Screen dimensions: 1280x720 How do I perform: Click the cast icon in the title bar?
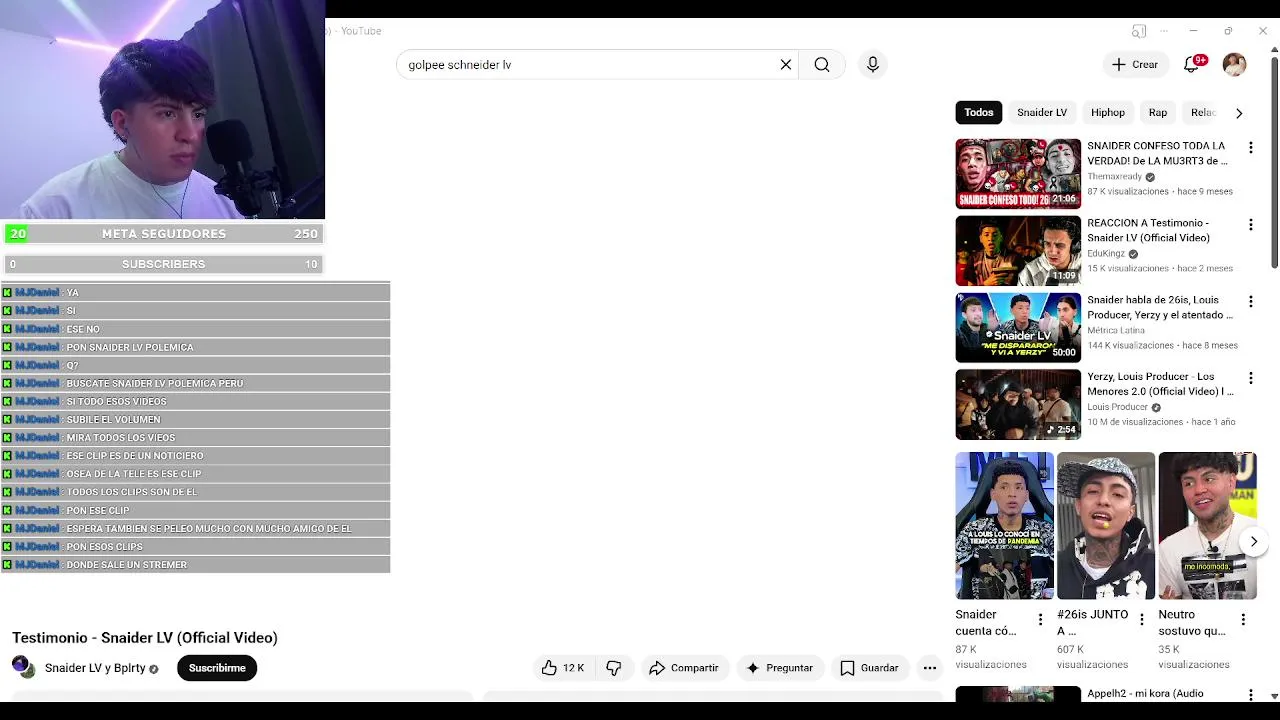point(1139,31)
